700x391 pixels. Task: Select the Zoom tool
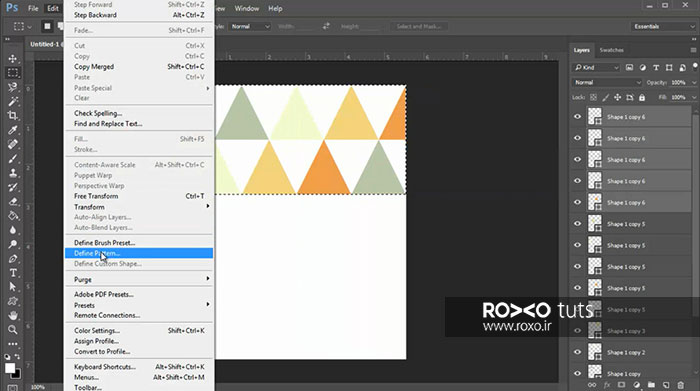click(12, 330)
